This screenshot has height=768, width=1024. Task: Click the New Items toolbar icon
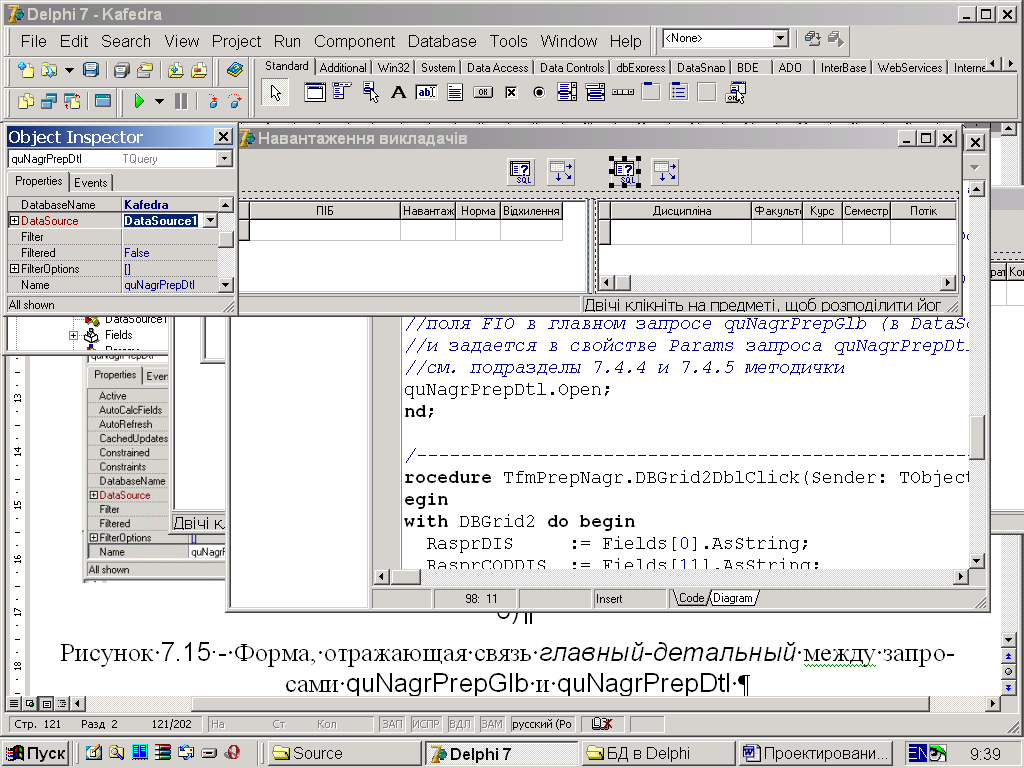point(25,69)
